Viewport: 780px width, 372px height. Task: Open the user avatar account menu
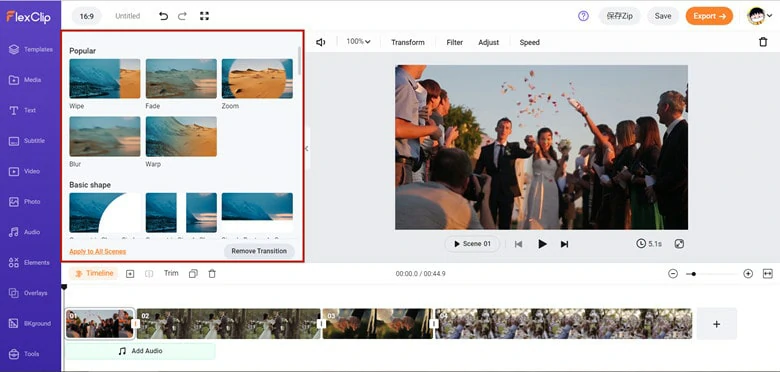click(x=760, y=16)
